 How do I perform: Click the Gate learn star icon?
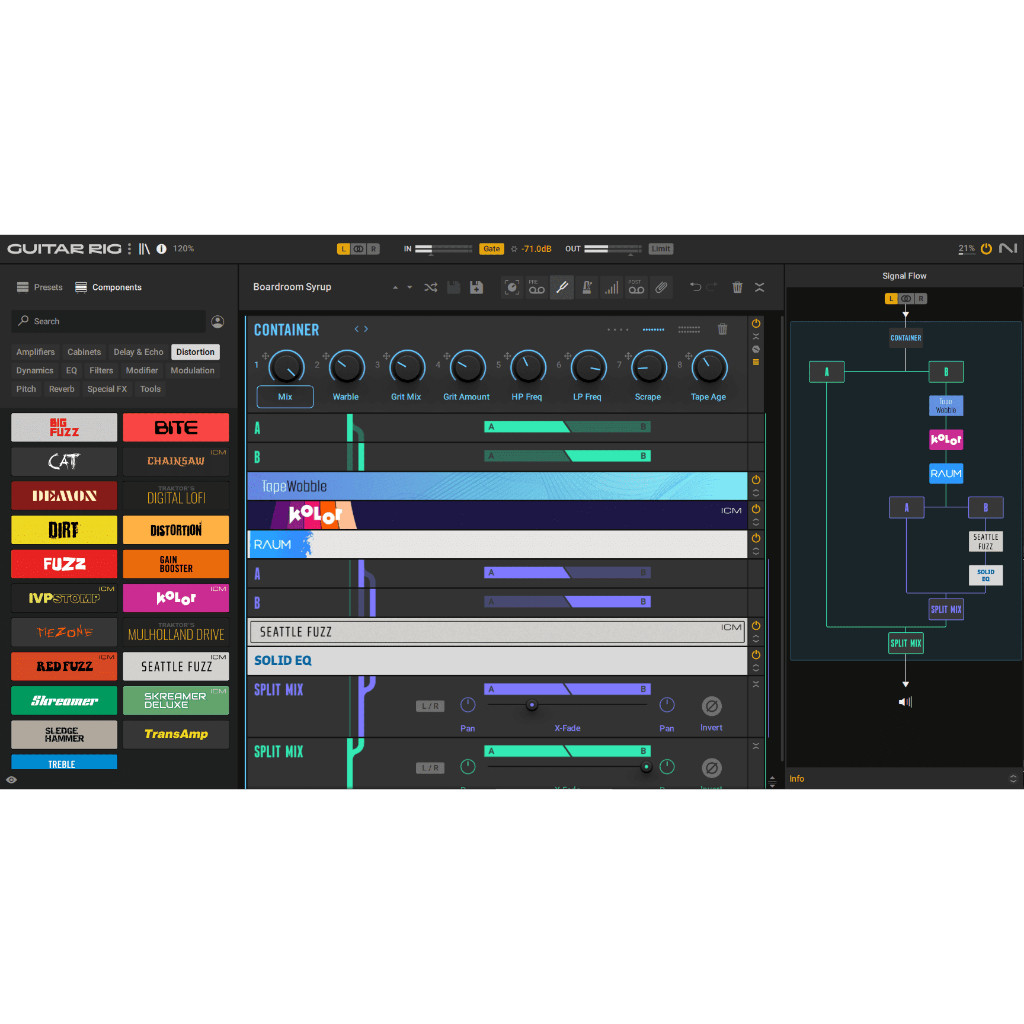tap(514, 249)
